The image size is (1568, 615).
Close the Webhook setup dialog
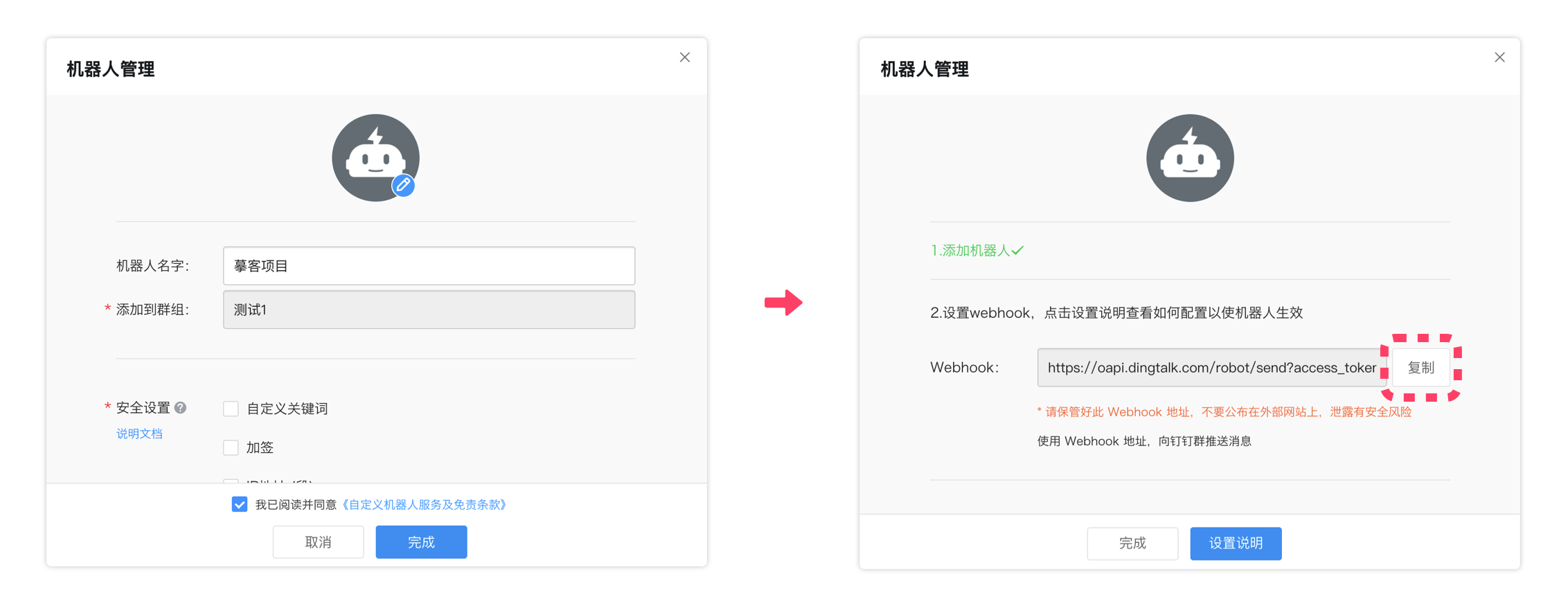pos(1499,57)
